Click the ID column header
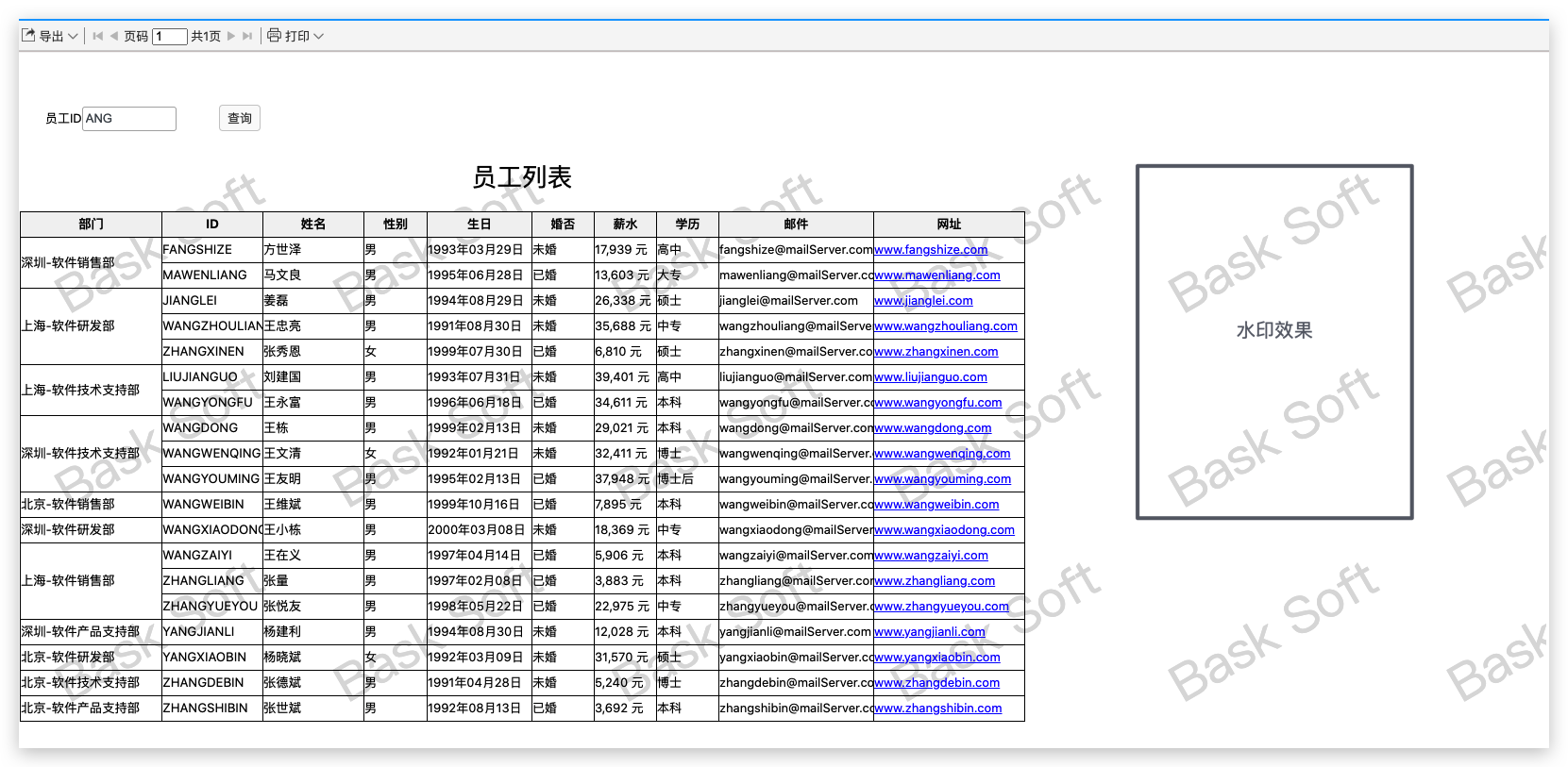This screenshot has width=1568, height=767. point(212,225)
